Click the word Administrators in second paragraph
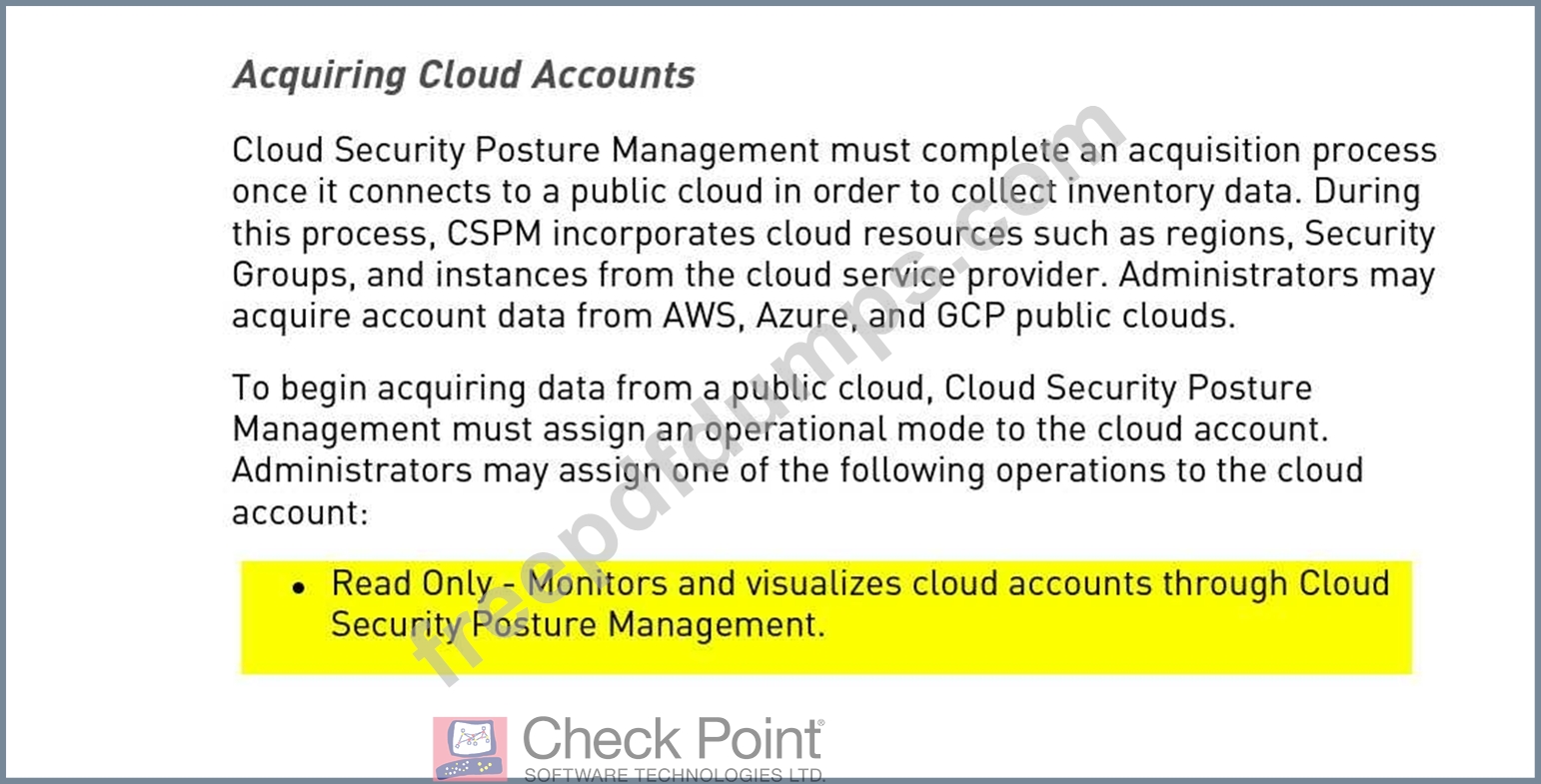Image resolution: width=1541 pixels, height=784 pixels. click(x=352, y=470)
